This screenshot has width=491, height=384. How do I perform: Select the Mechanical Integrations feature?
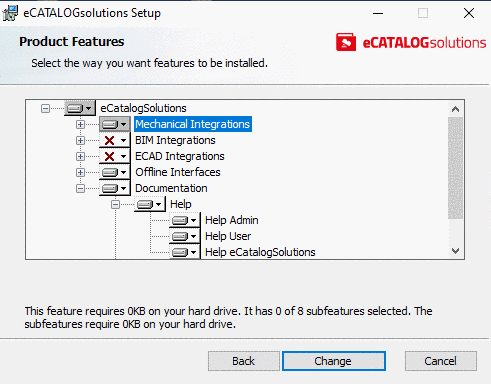click(x=193, y=124)
